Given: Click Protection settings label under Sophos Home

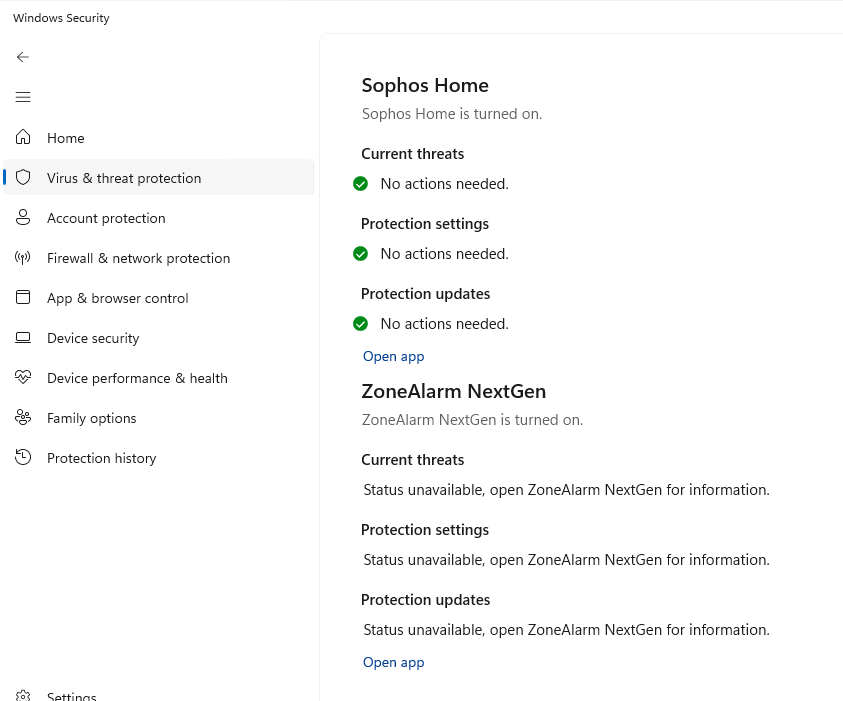Looking at the screenshot, I should (425, 224).
